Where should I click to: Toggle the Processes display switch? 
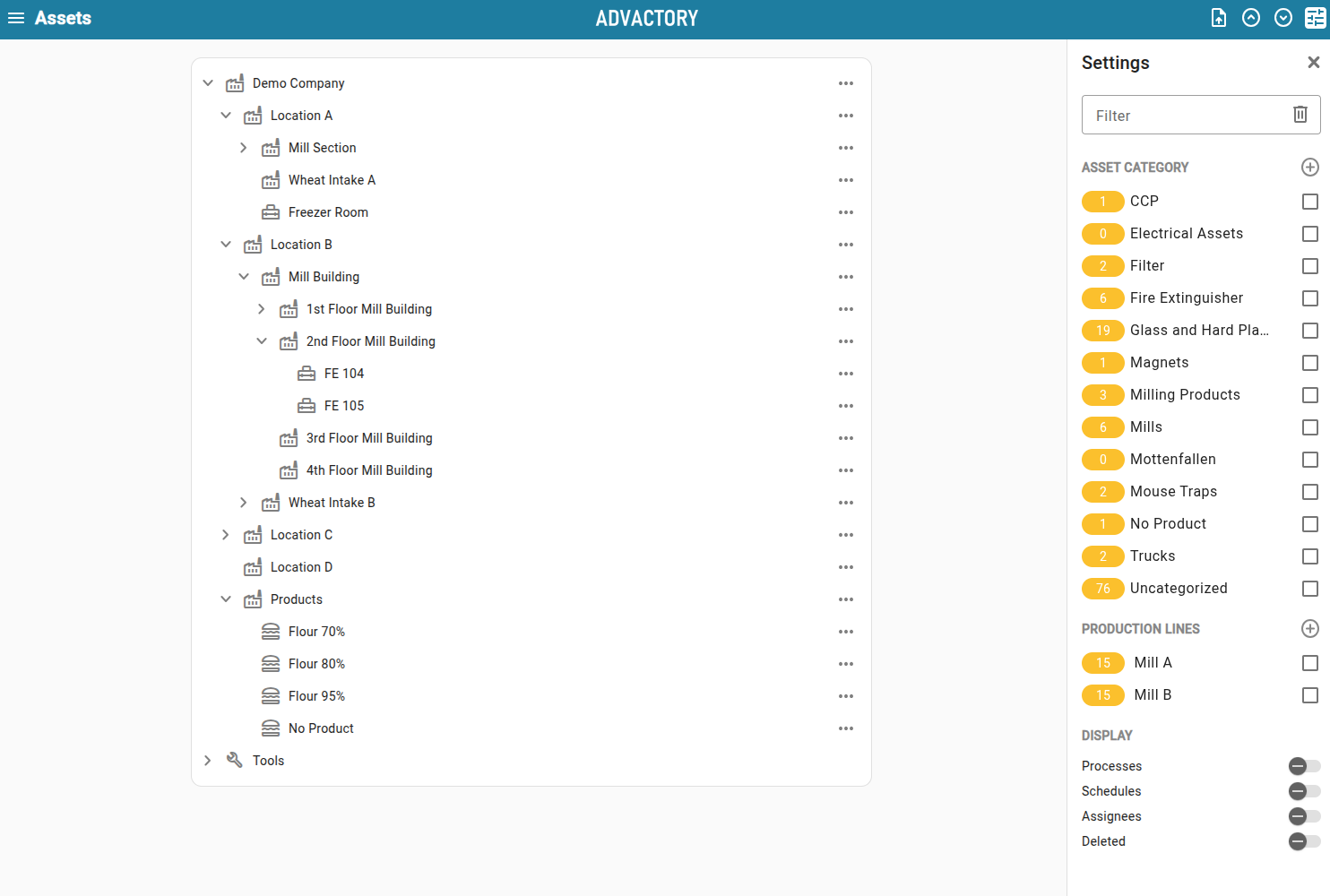click(x=1304, y=766)
